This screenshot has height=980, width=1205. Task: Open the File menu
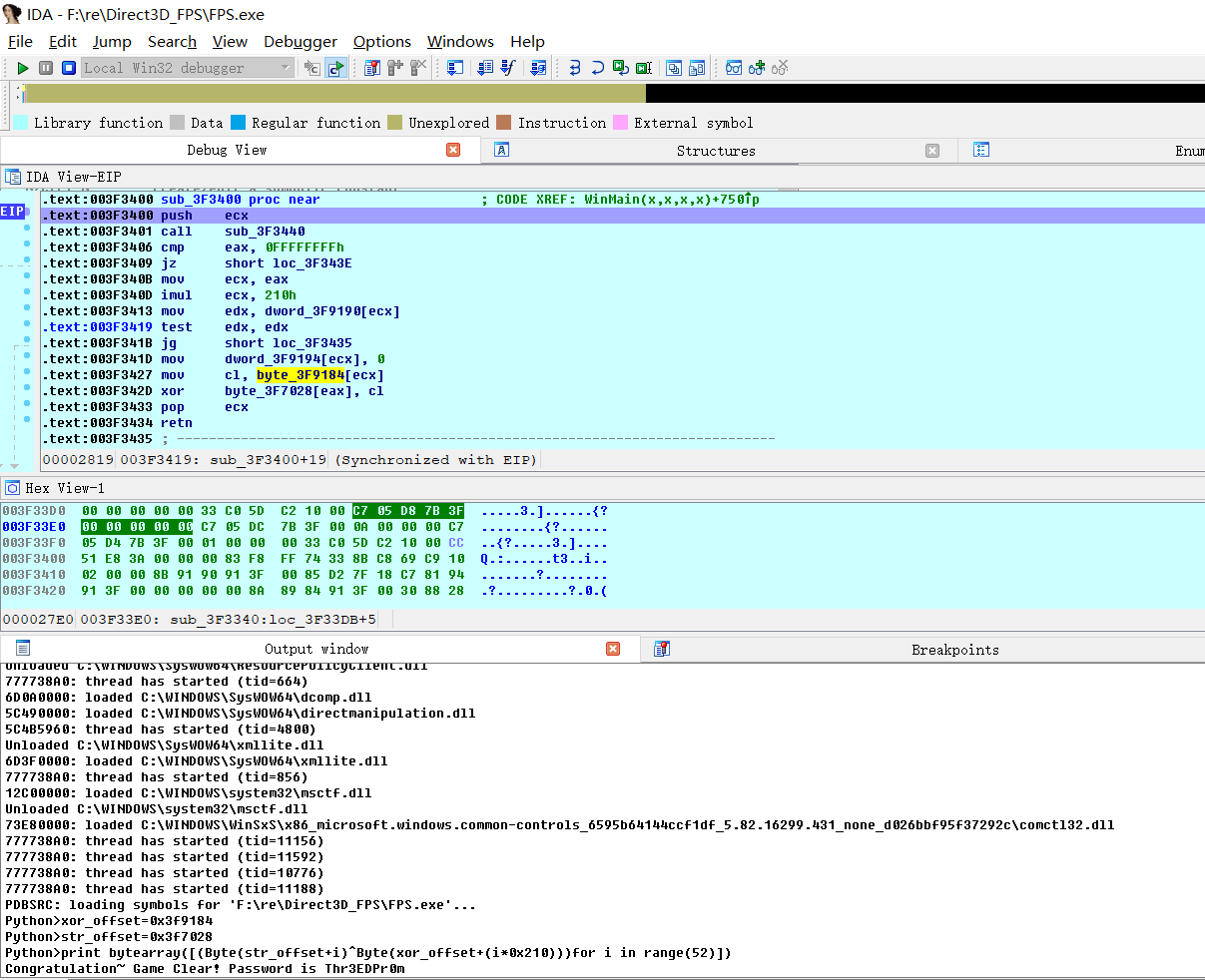pos(20,41)
